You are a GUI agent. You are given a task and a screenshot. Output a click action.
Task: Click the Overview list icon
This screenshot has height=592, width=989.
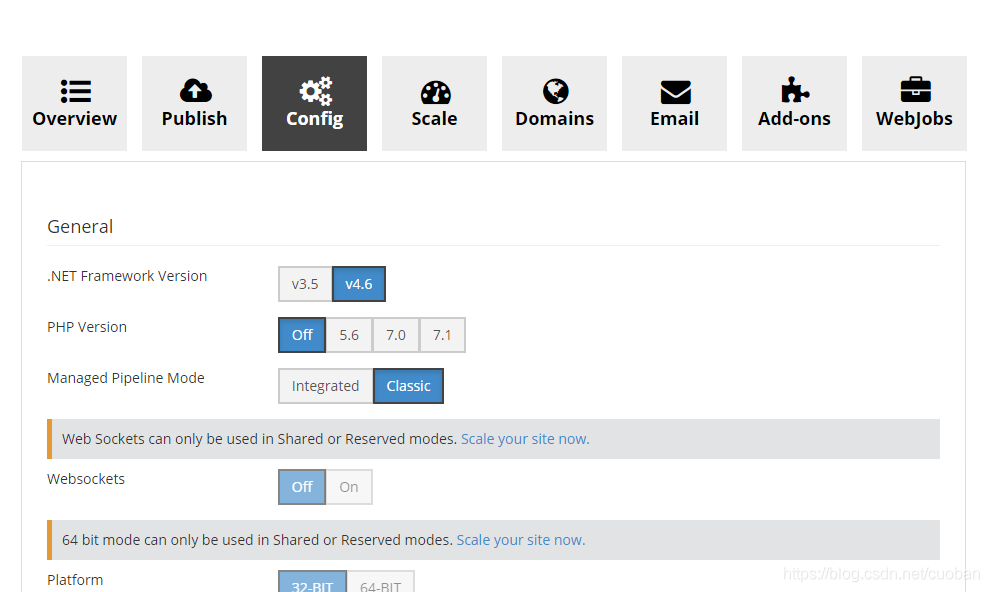76,91
